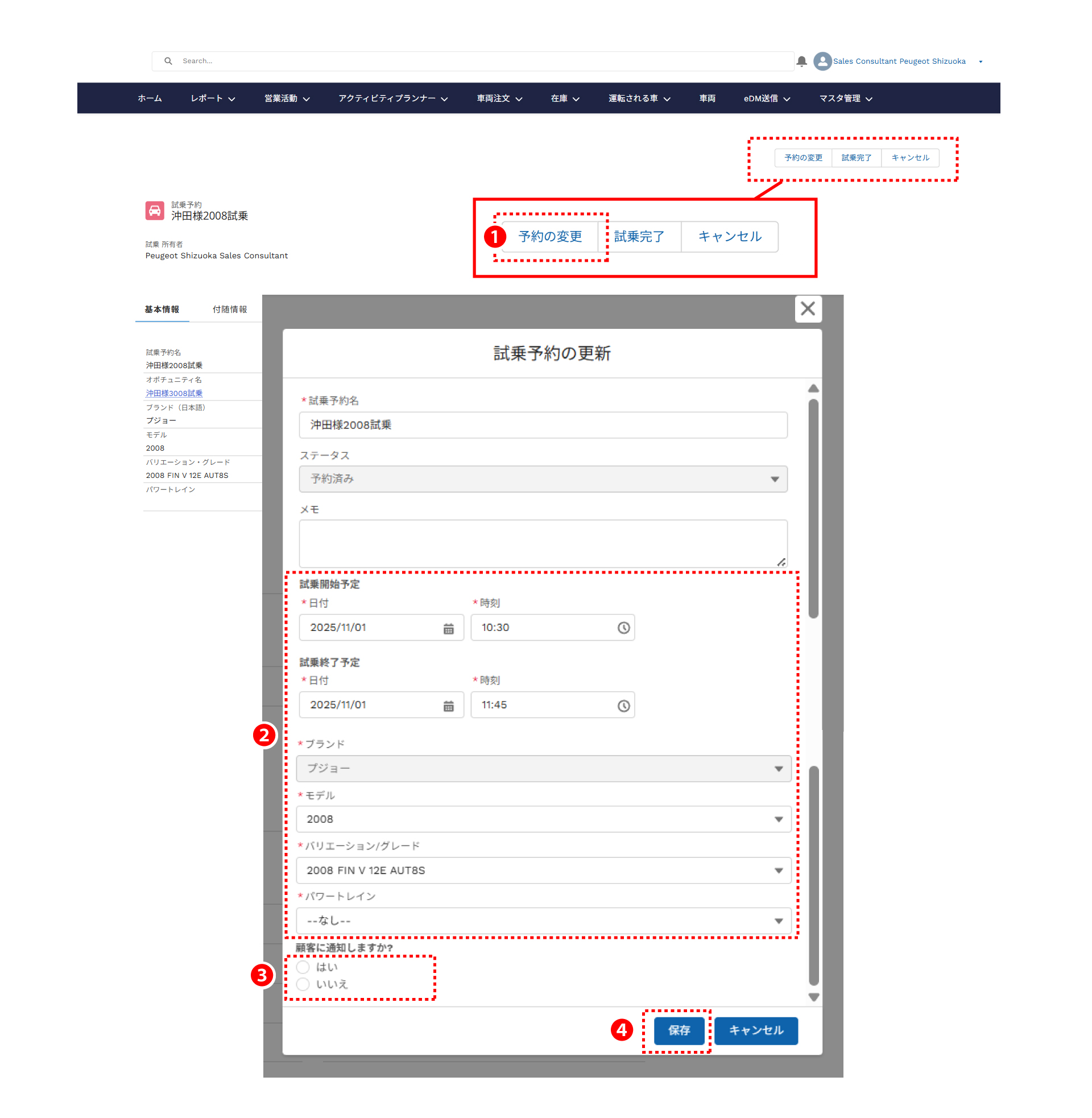
Task: Click the 試乗完了 button in header
Action: click(x=856, y=158)
